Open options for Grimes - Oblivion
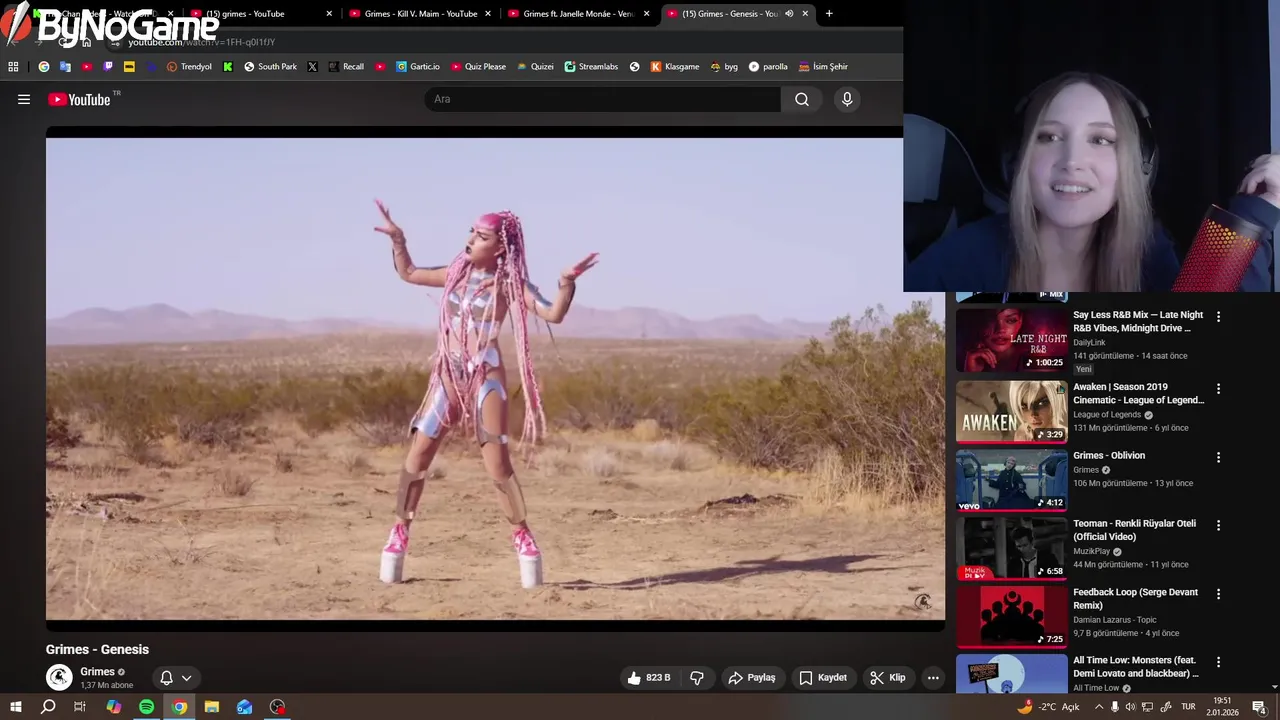 click(x=1218, y=457)
